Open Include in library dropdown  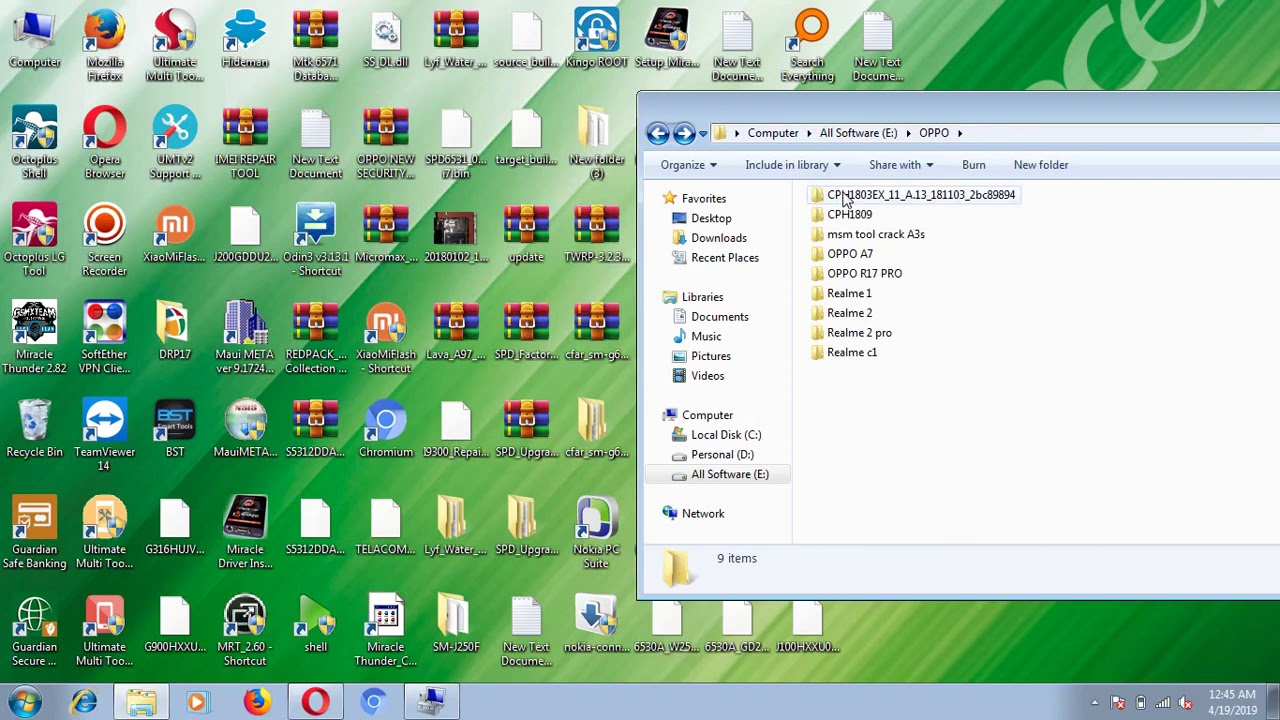tap(793, 165)
